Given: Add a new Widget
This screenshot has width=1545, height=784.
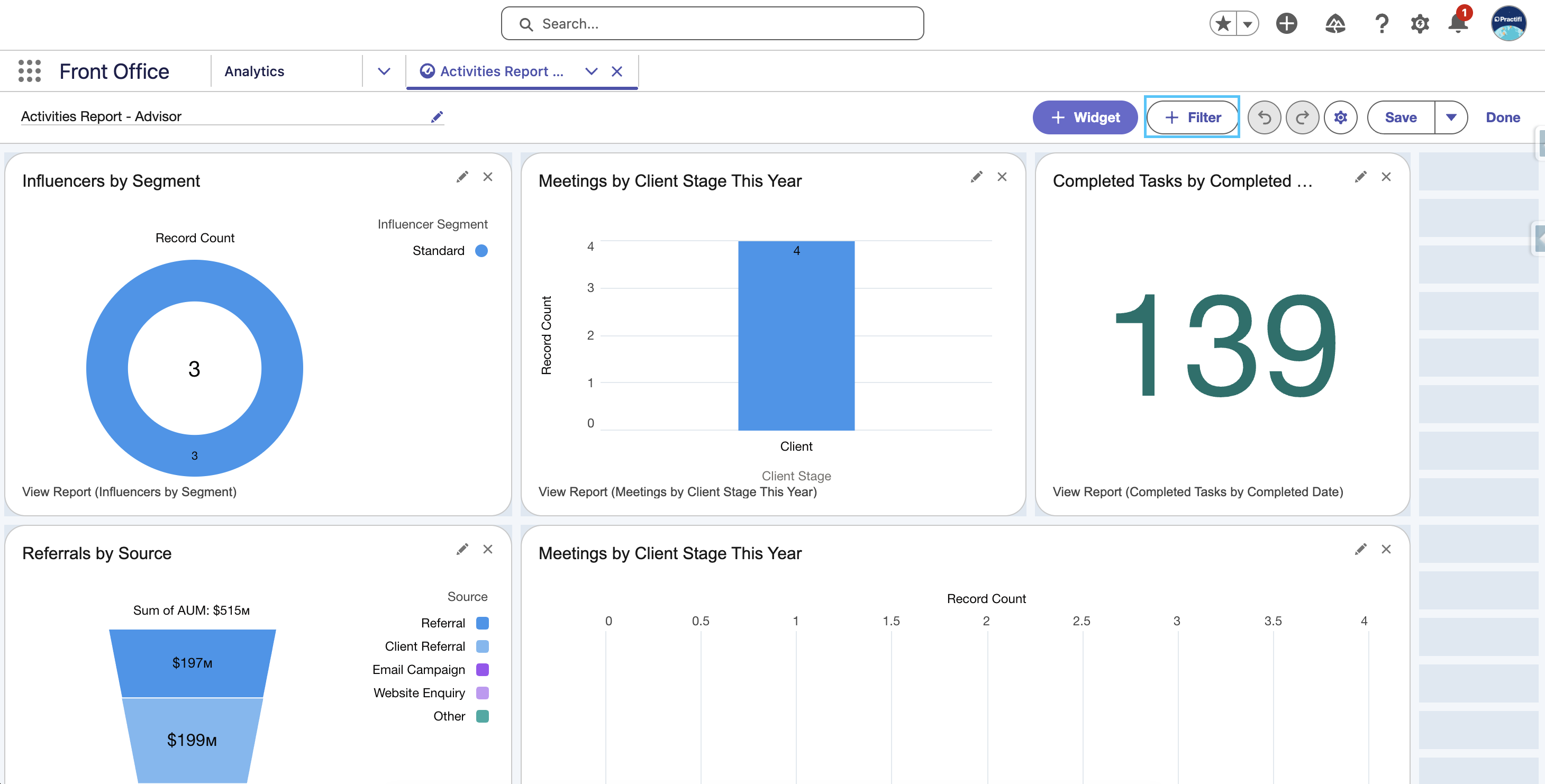Looking at the screenshot, I should click(1085, 117).
